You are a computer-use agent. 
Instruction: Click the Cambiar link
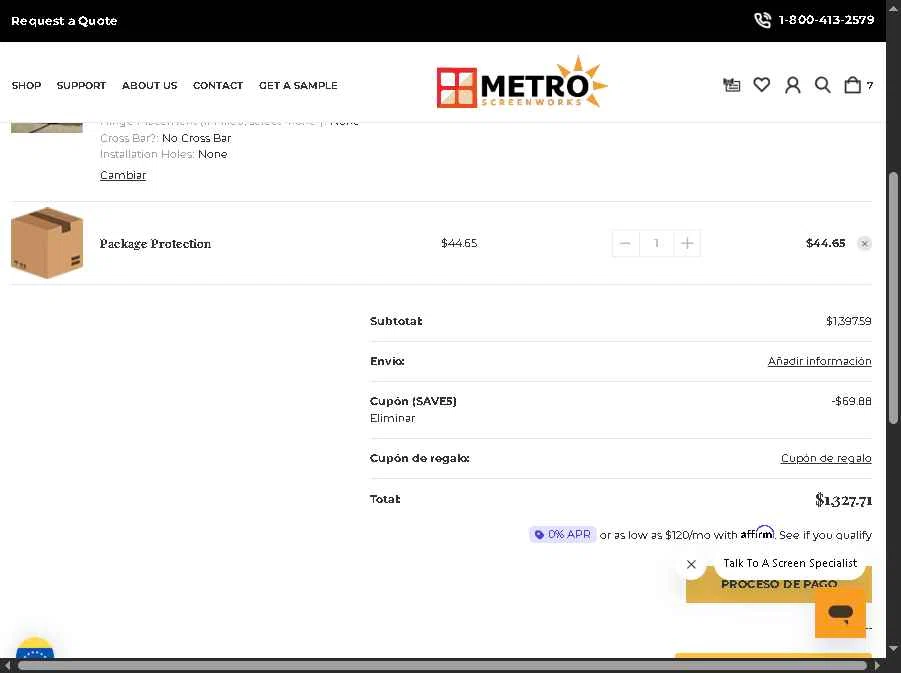123,175
